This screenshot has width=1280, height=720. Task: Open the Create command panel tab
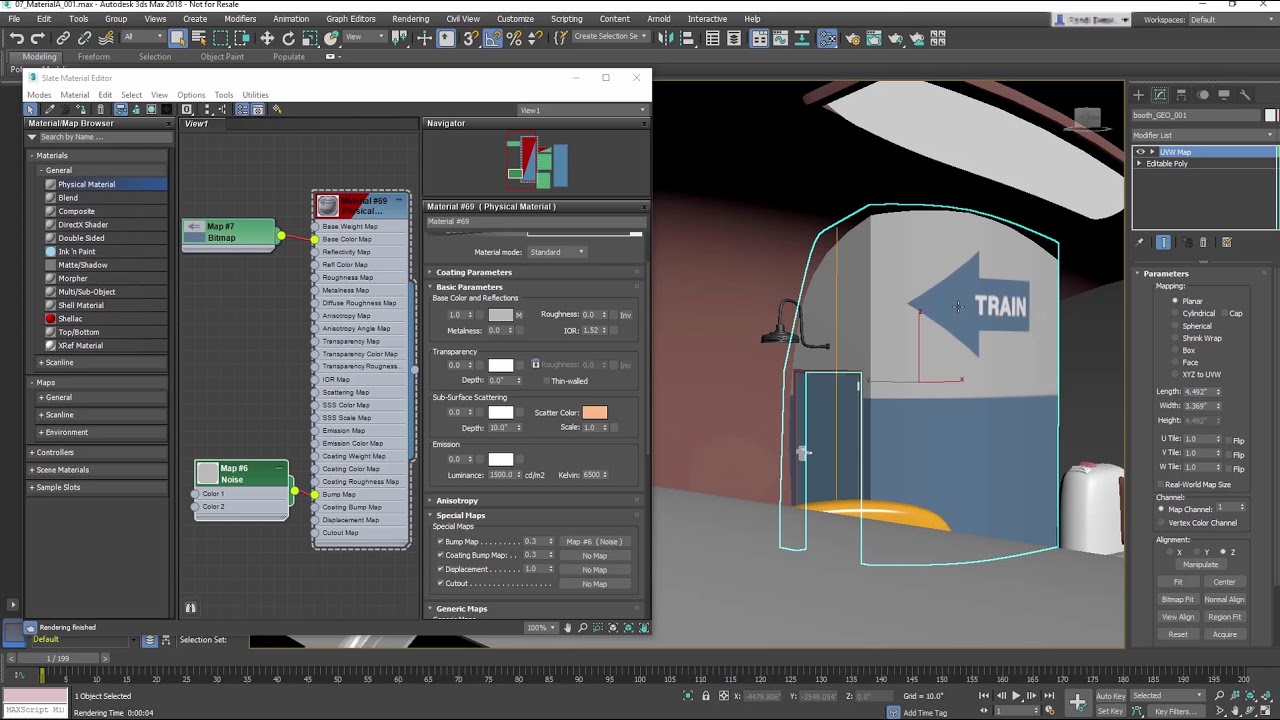pyautogui.click(x=1138, y=95)
